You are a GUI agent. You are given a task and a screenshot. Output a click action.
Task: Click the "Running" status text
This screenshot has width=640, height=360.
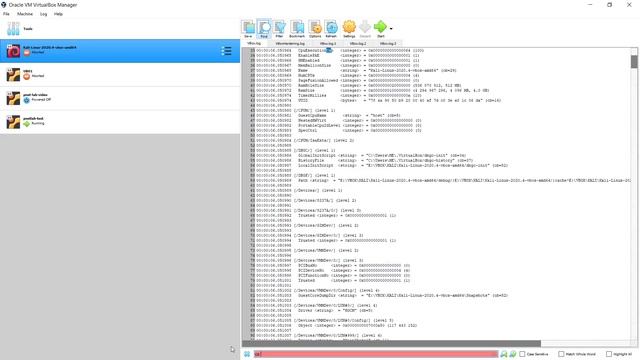coord(38,123)
